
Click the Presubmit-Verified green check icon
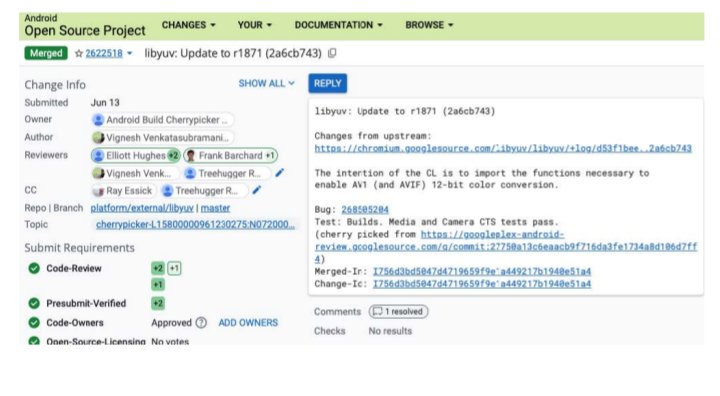pyautogui.click(x=34, y=303)
